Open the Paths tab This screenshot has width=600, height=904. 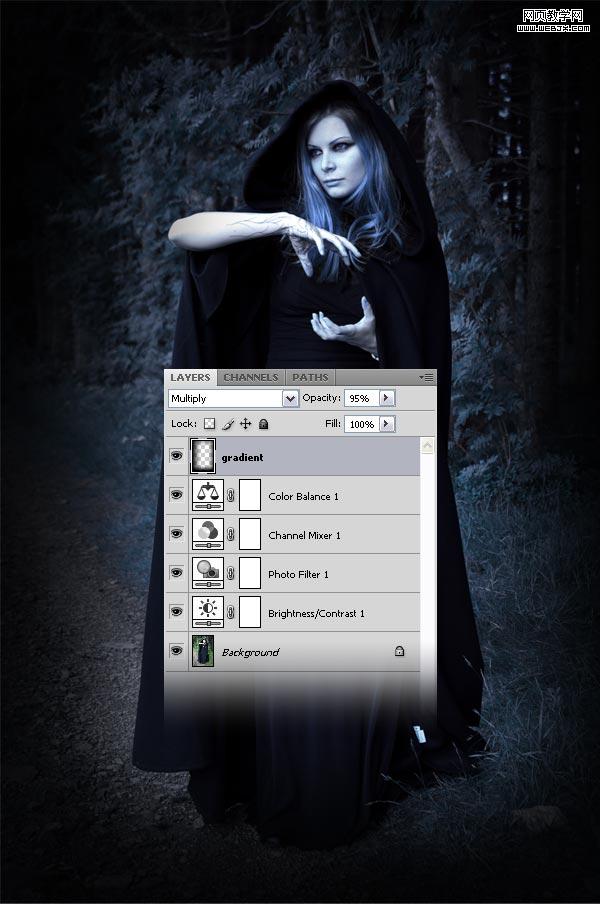tap(310, 378)
